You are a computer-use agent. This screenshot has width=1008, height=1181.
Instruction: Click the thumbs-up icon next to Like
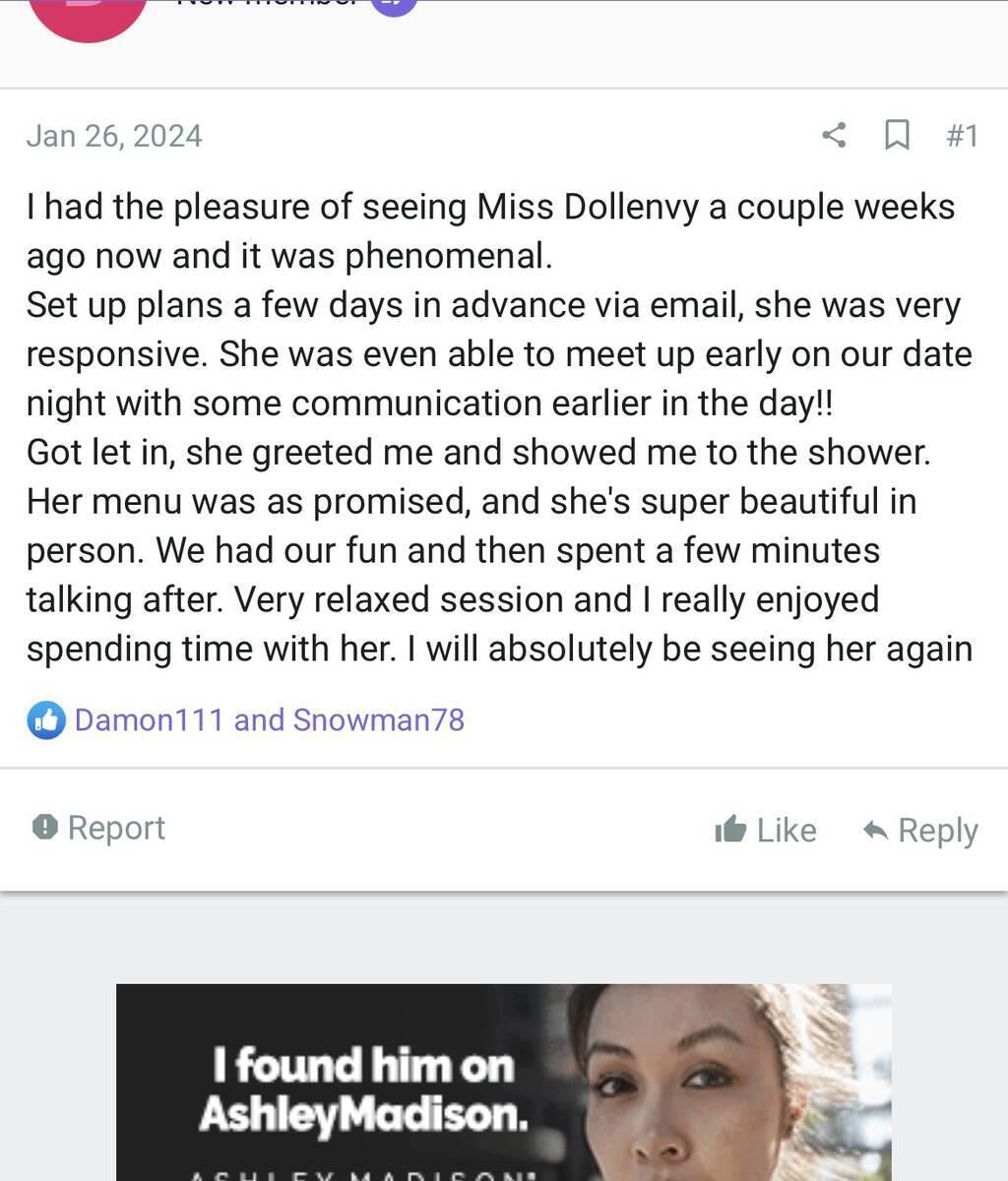pyautogui.click(x=730, y=830)
